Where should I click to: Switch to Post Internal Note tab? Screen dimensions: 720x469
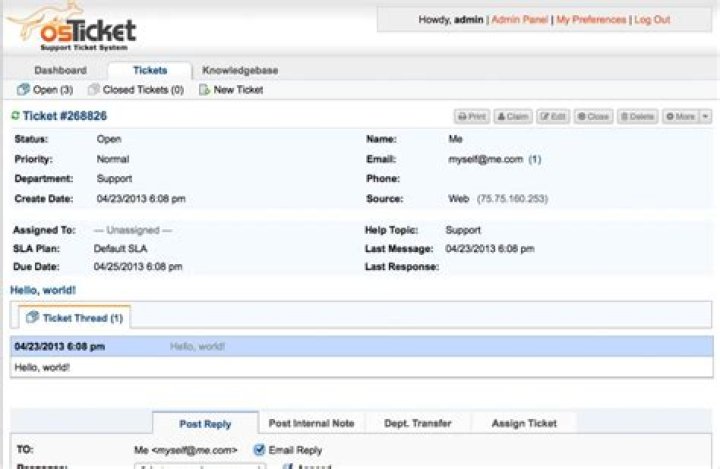coord(311,423)
